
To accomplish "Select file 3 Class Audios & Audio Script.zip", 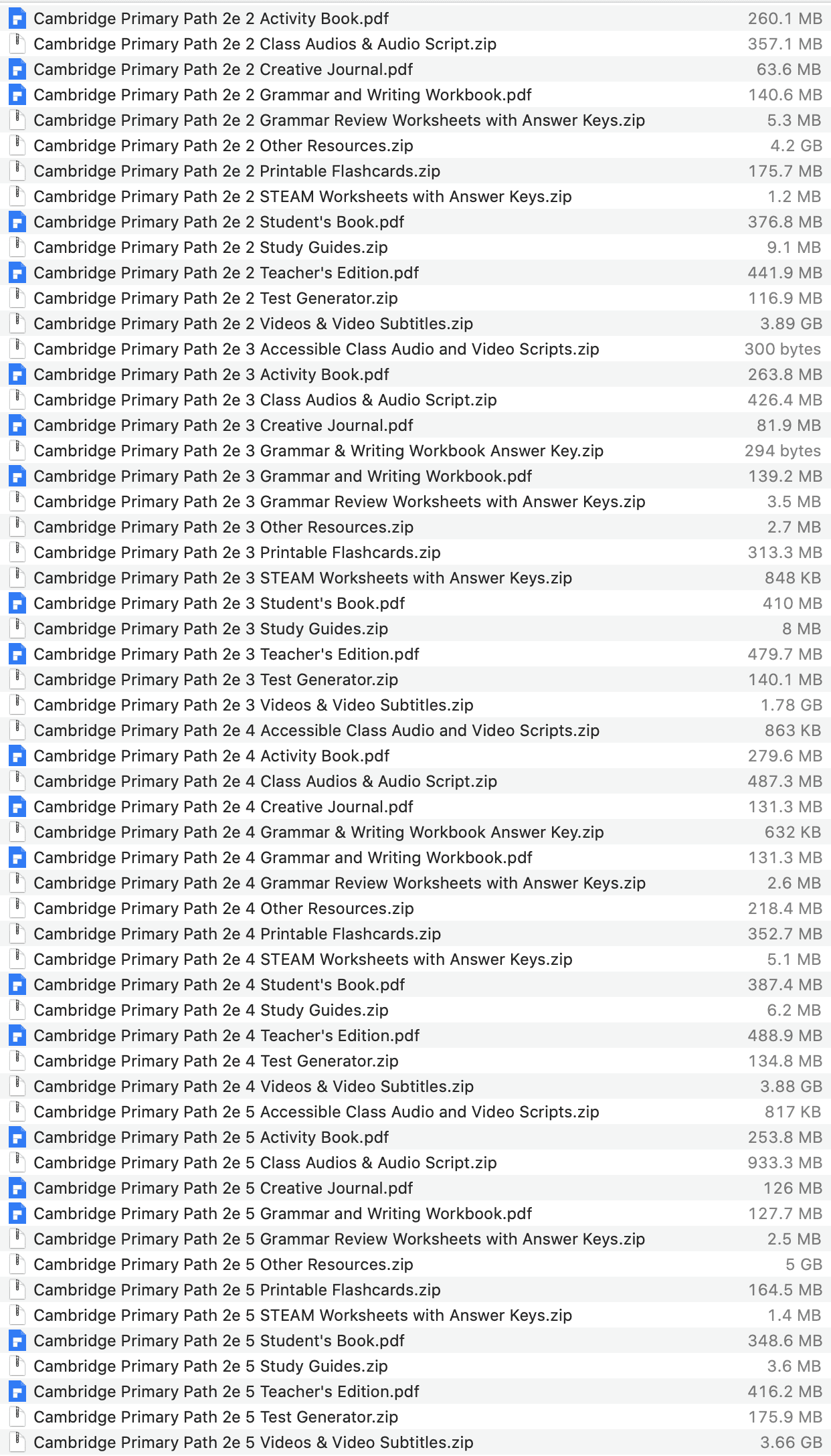I will pyautogui.click(x=415, y=400).
